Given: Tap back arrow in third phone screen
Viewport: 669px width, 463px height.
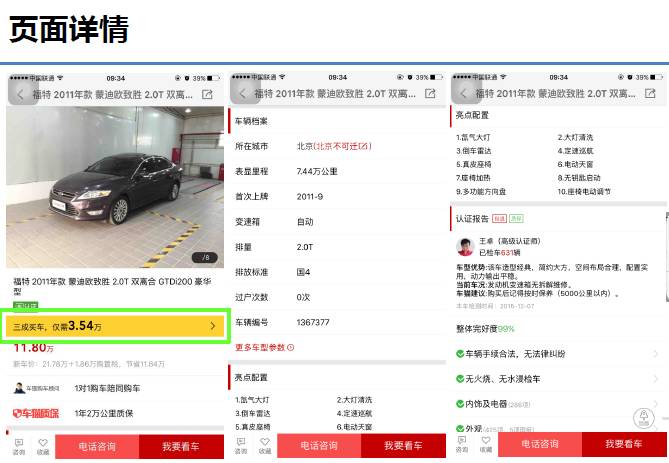Looking at the screenshot, I should 464,93.
